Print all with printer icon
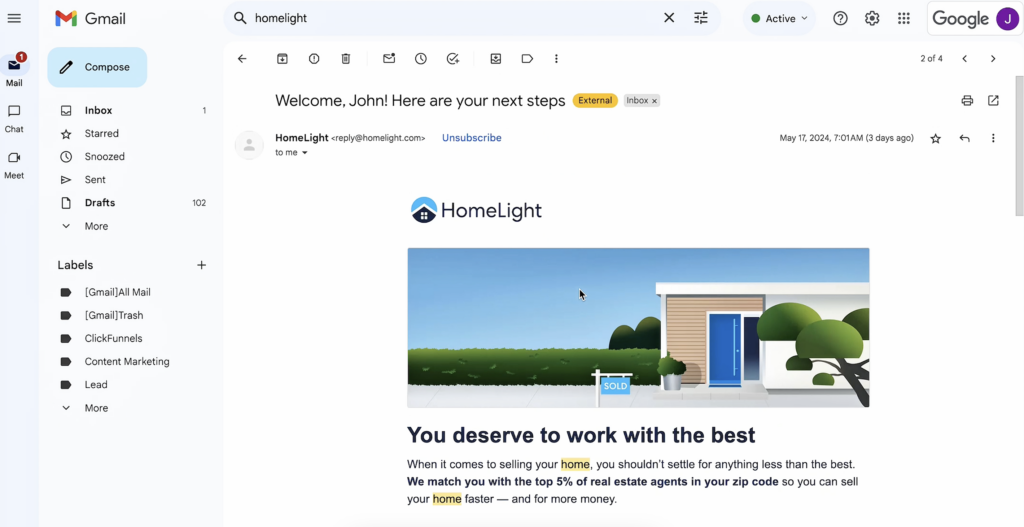This screenshot has width=1024, height=527. click(x=967, y=101)
